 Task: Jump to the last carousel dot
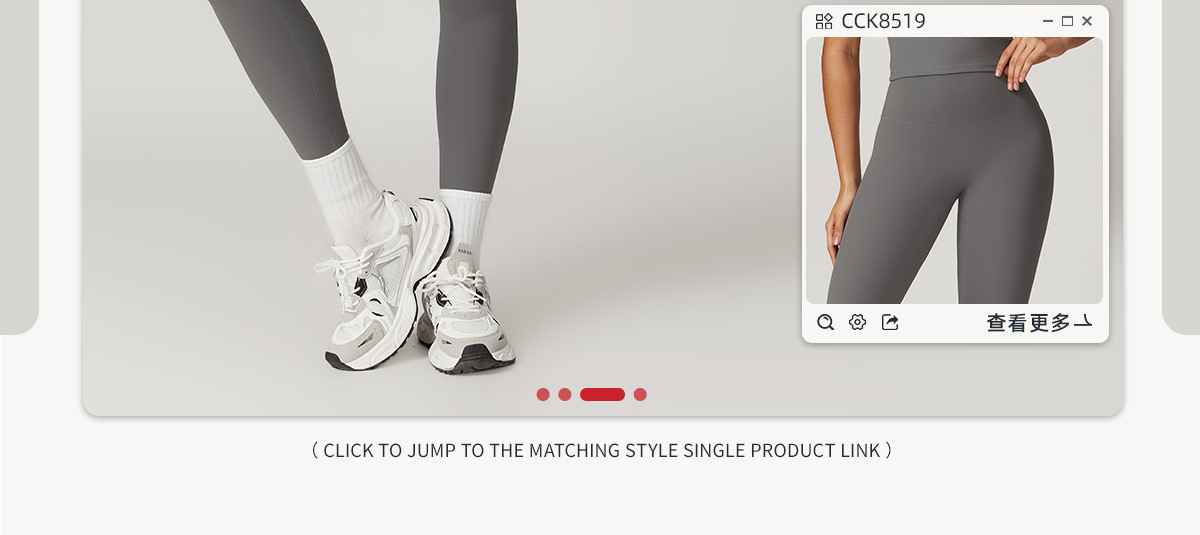click(x=640, y=394)
